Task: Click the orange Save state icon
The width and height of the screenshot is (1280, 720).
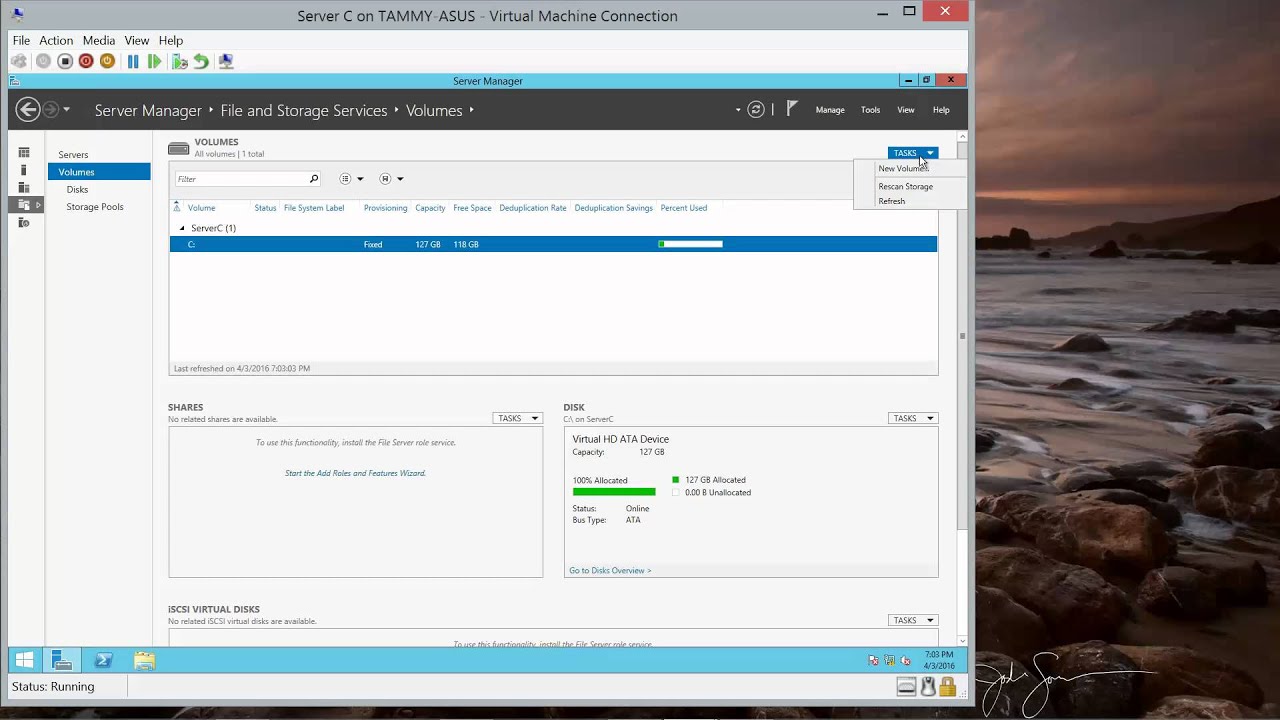Action: click(107, 61)
